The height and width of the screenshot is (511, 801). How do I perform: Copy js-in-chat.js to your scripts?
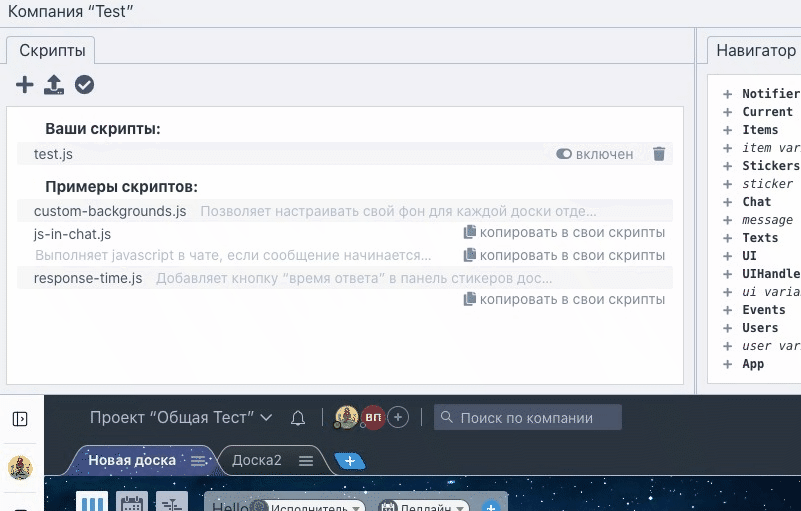coord(564,233)
